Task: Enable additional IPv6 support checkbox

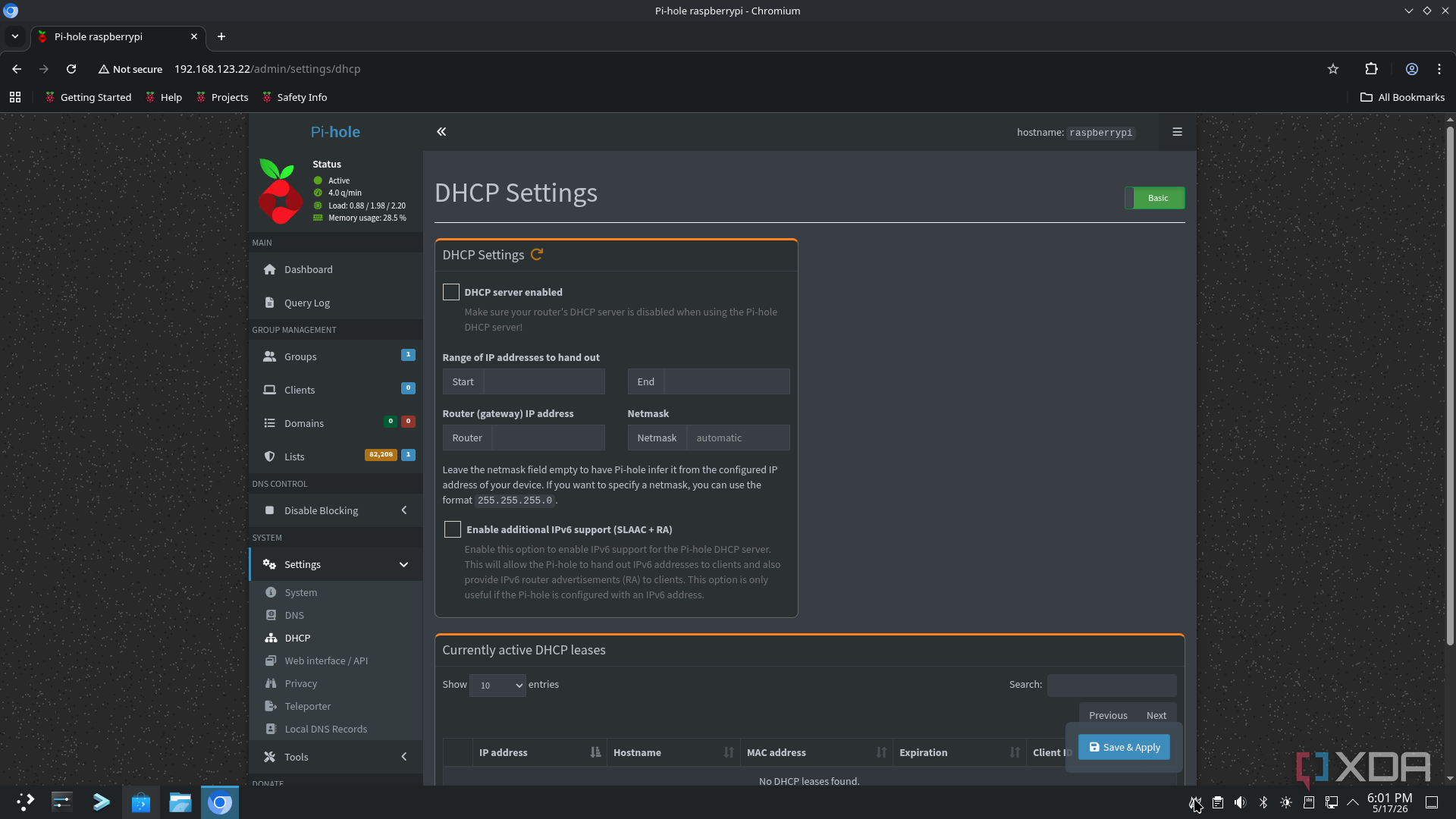Action: click(x=453, y=530)
